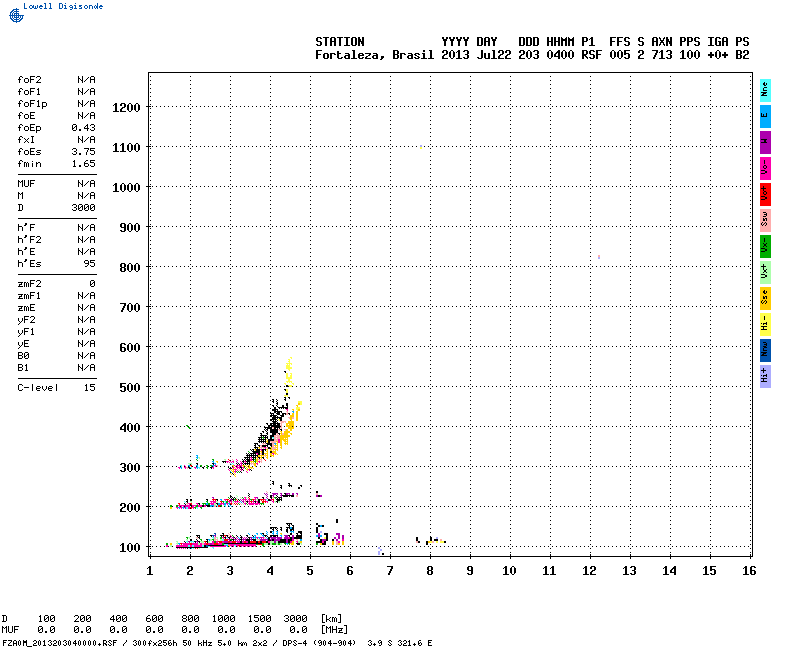Select the cyan Nne legend swatch
The width and height of the screenshot is (800, 650).
coord(765,90)
